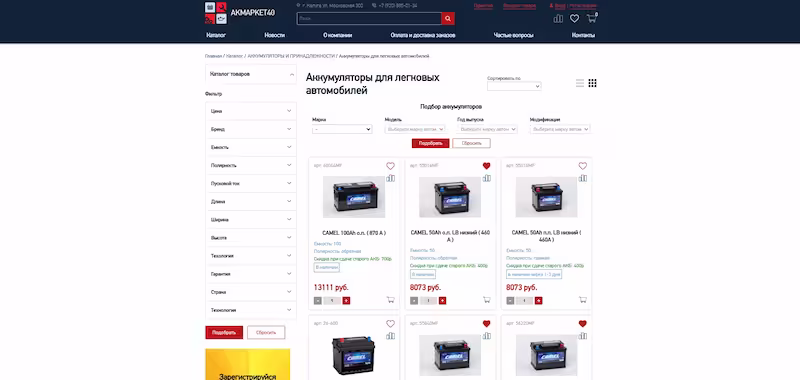Expand the Ширина filter
Image resolution: width=800 pixels, height=380 pixels.
point(251,219)
